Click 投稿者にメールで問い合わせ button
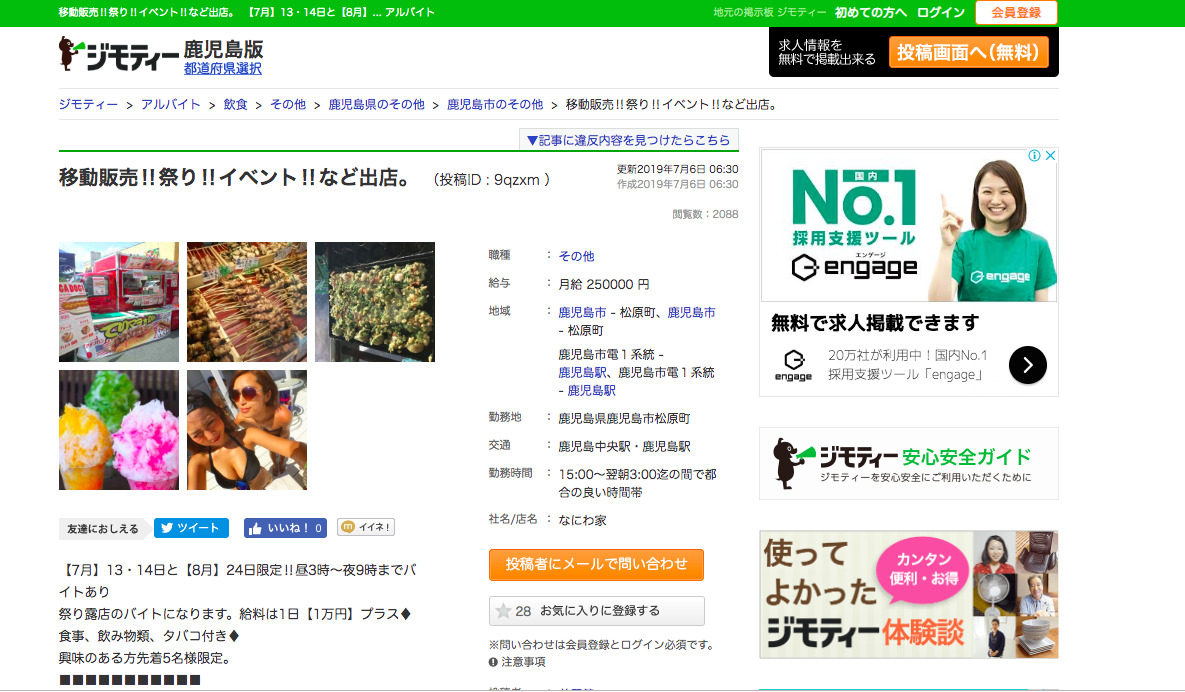Image resolution: width=1185 pixels, height=692 pixels. [x=596, y=564]
